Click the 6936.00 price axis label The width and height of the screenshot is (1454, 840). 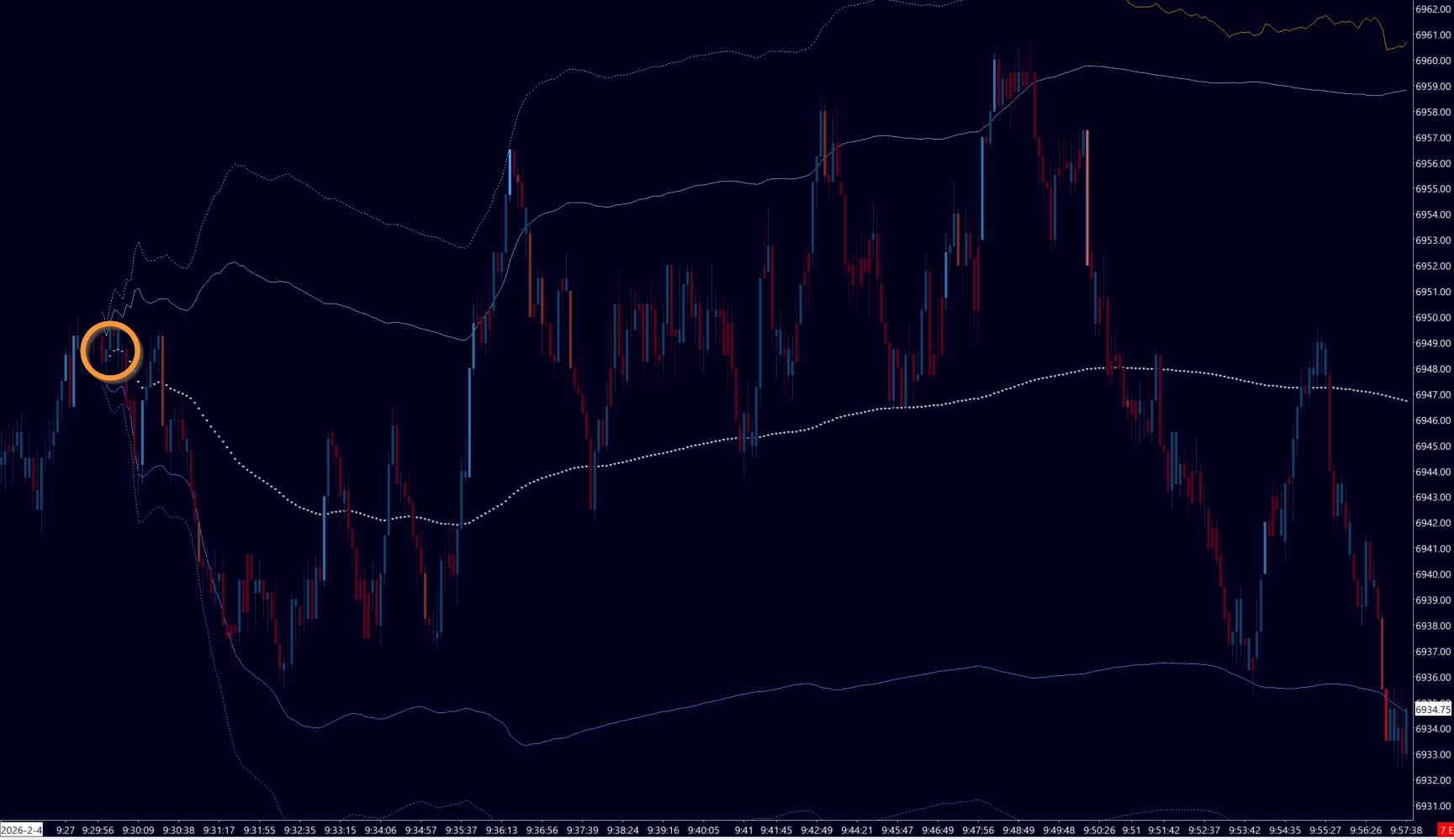(1433, 678)
